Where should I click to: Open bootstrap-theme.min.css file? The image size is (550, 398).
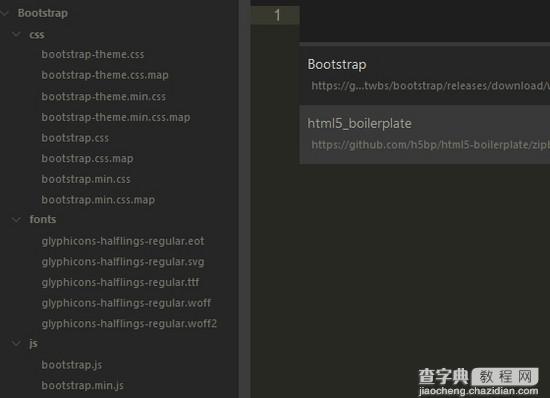[103, 96]
